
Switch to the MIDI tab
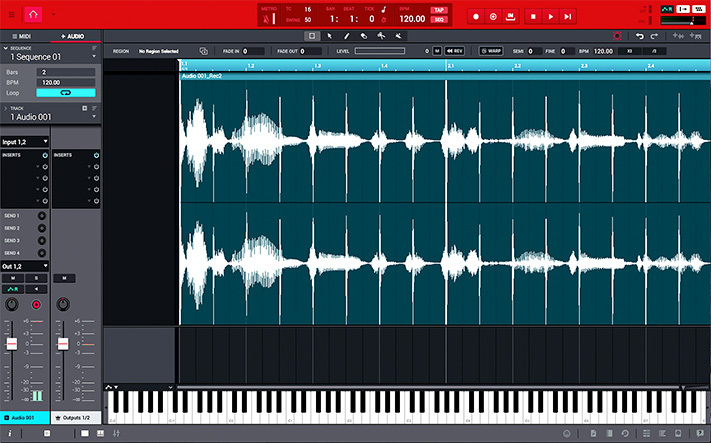pos(24,35)
